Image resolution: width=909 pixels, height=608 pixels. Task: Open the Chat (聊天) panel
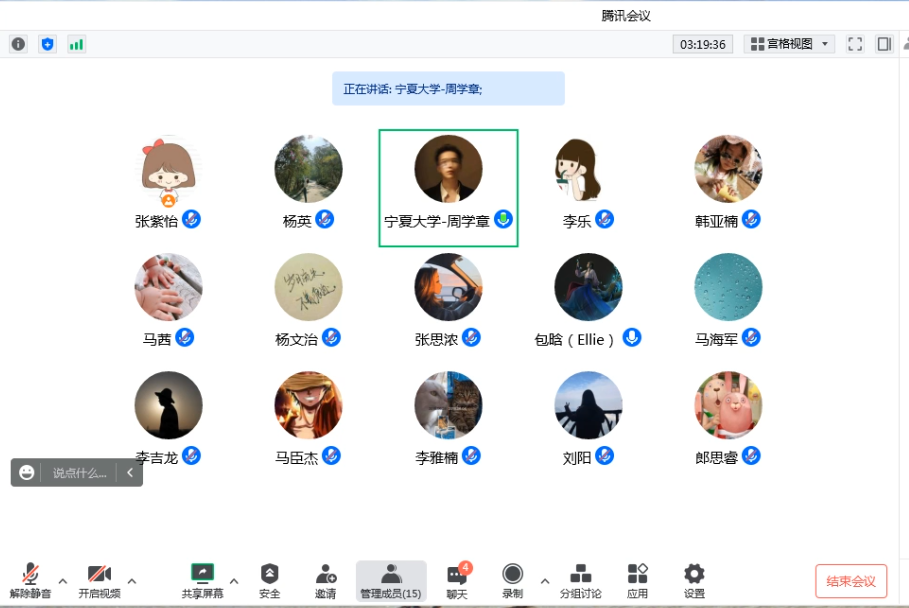point(457,580)
